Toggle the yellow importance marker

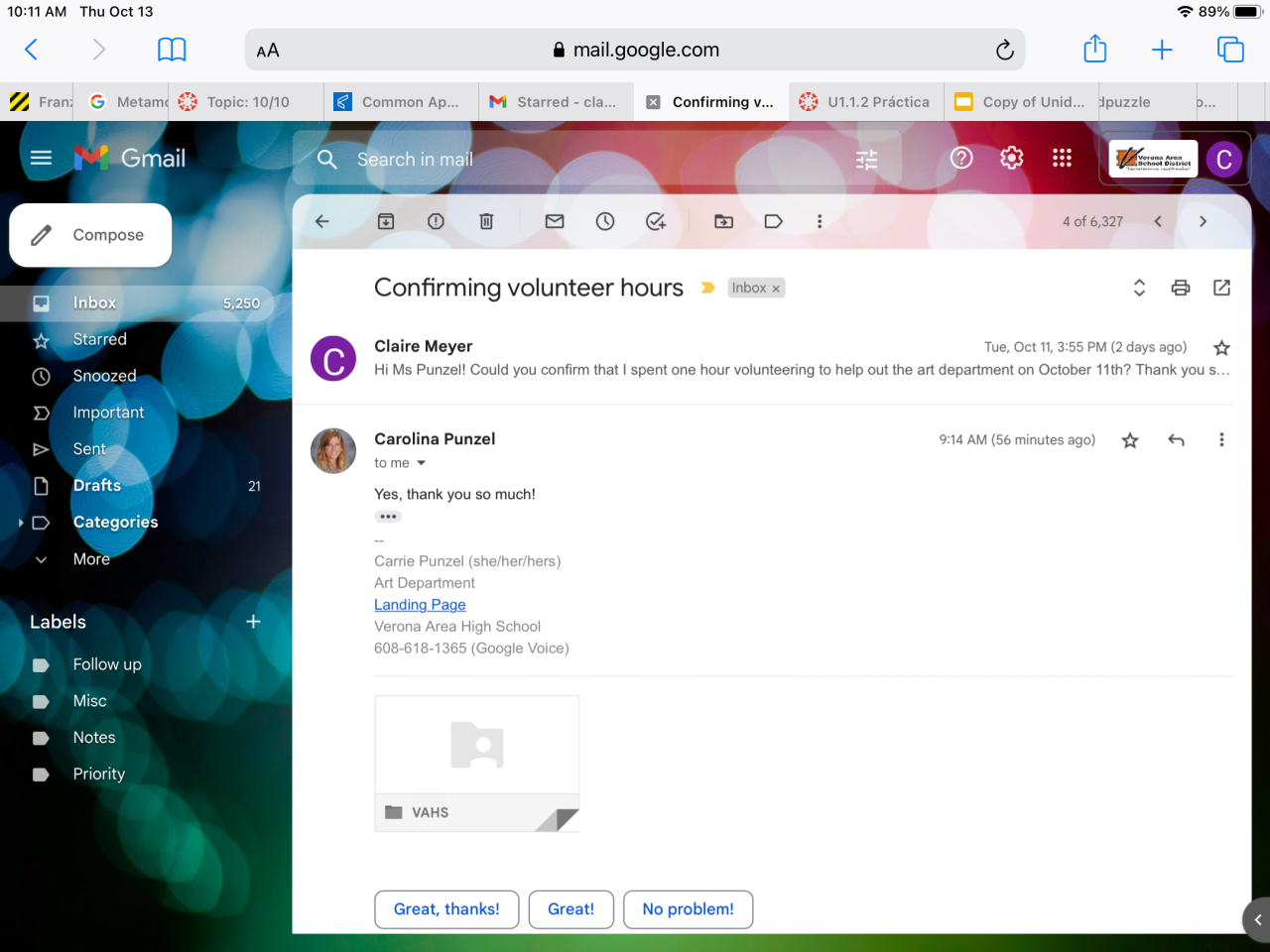pos(707,288)
